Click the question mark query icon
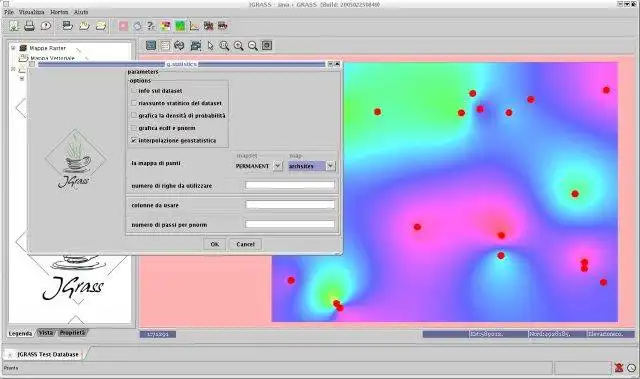Image resolution: width=640 pixels, height=379 pixels. coord(151,26)
